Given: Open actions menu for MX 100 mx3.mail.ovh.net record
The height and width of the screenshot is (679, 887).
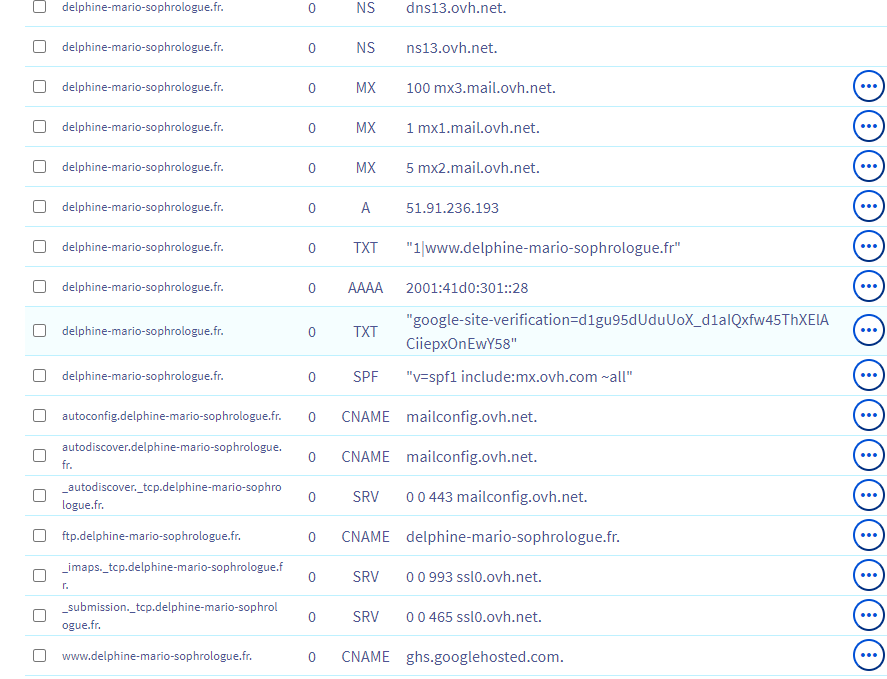Looking at the screenshot, I should point(868,87).
